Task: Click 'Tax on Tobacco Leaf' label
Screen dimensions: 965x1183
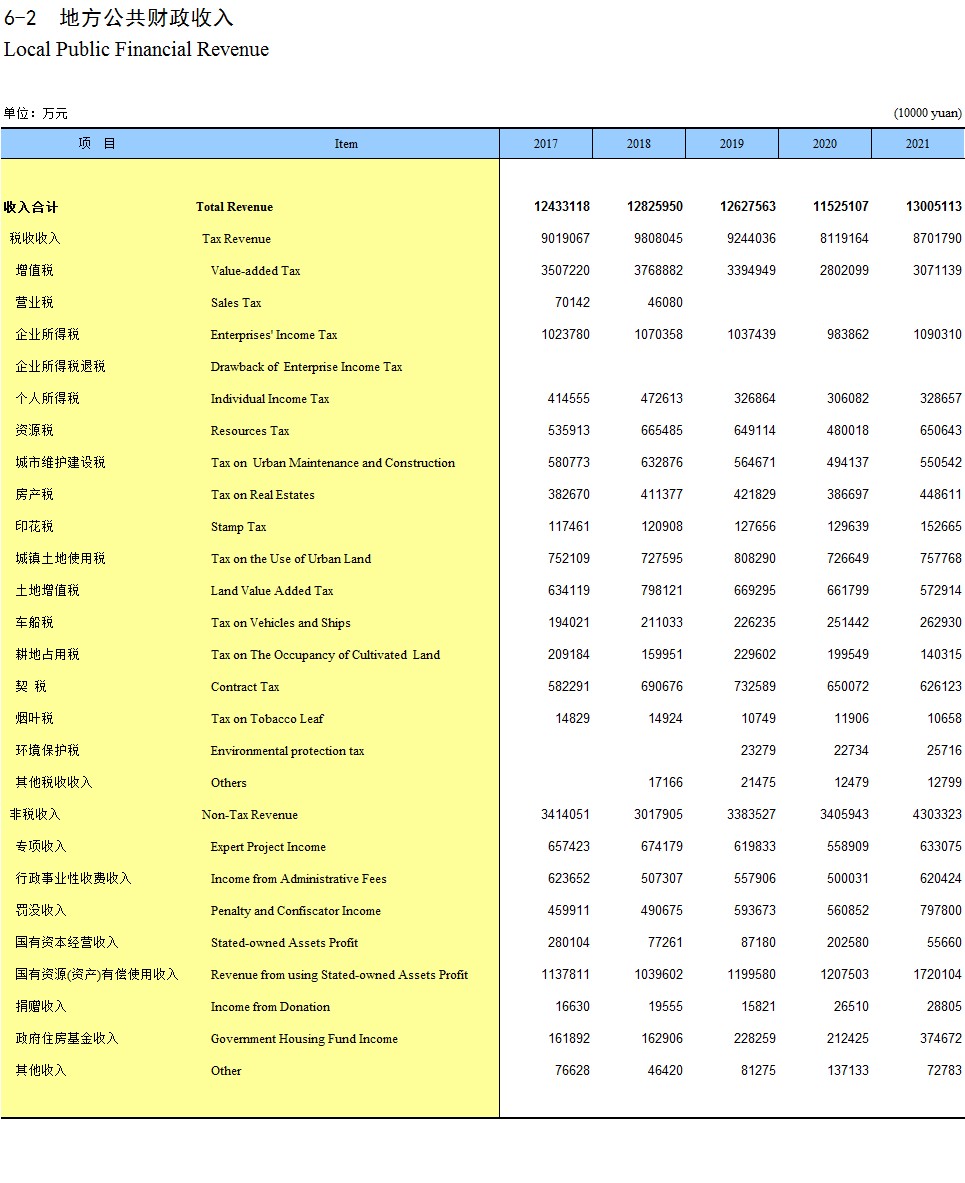Action: point(267,719)
